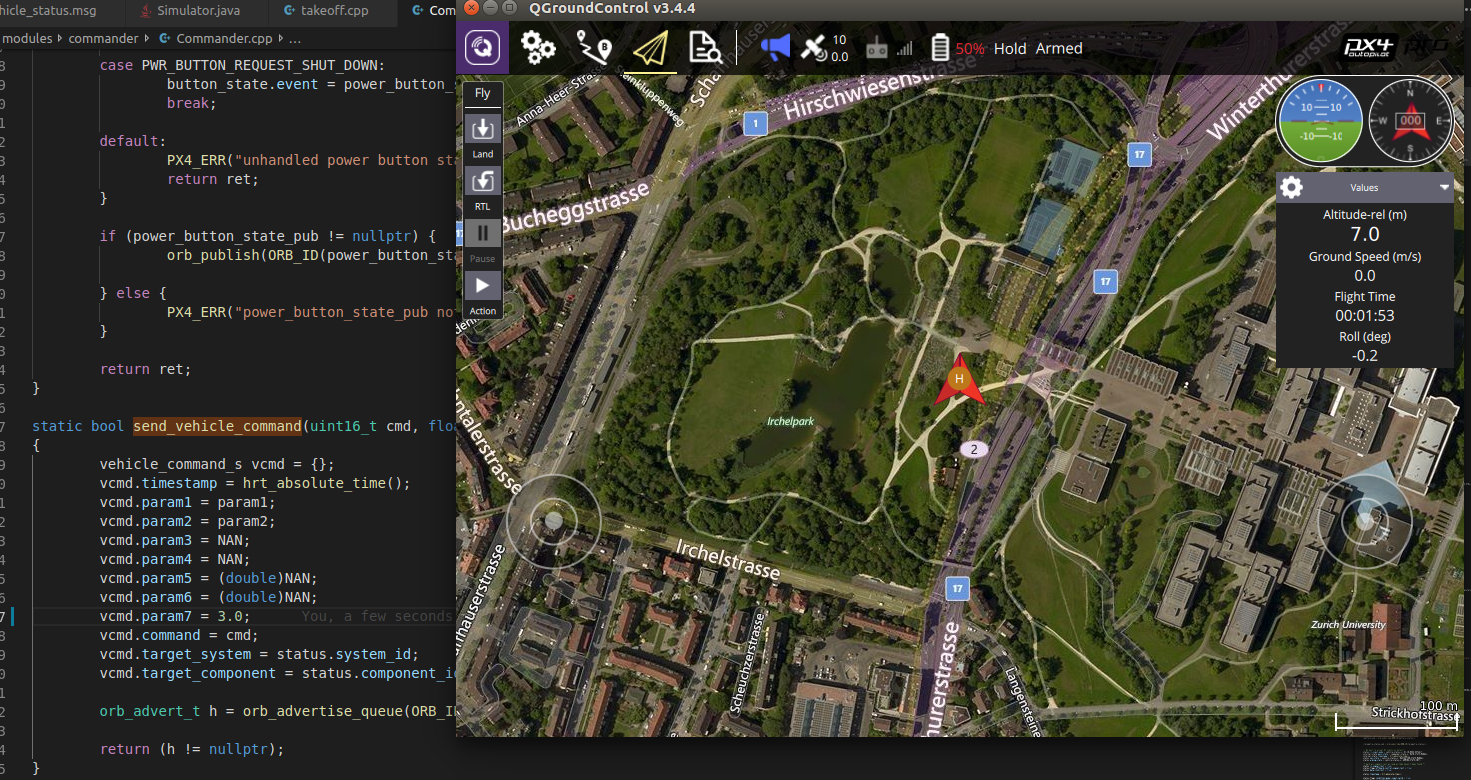Click the default: line in code
Image resolution: width=1471 pixels, height=780 pixels.
click(133, 141)
